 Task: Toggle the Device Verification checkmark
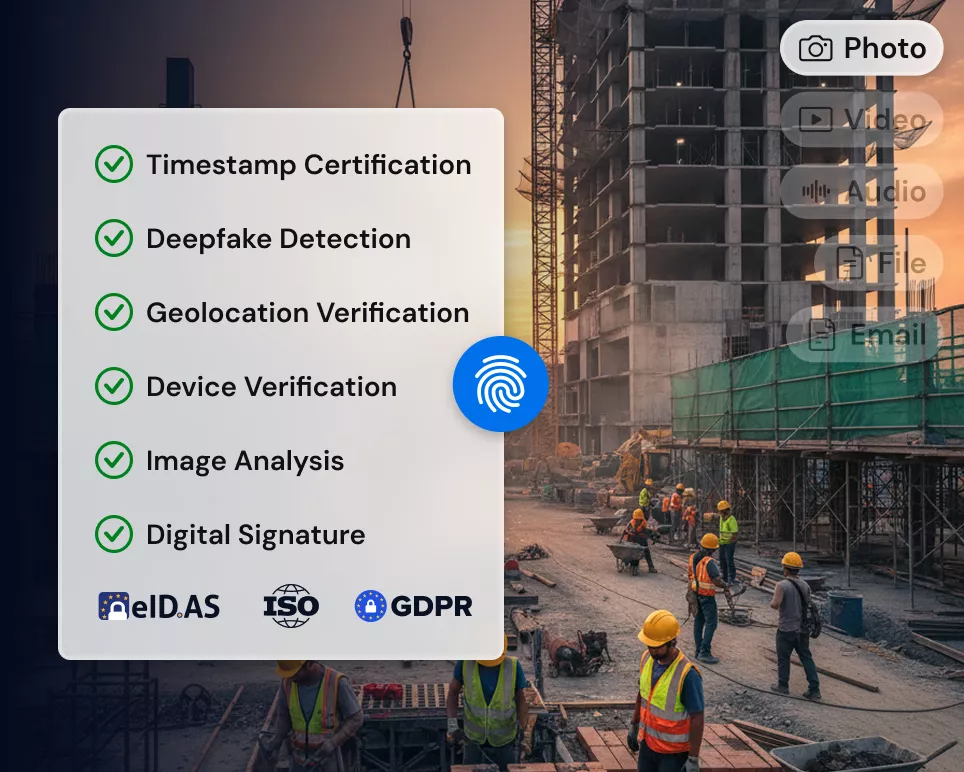(114, 387)
